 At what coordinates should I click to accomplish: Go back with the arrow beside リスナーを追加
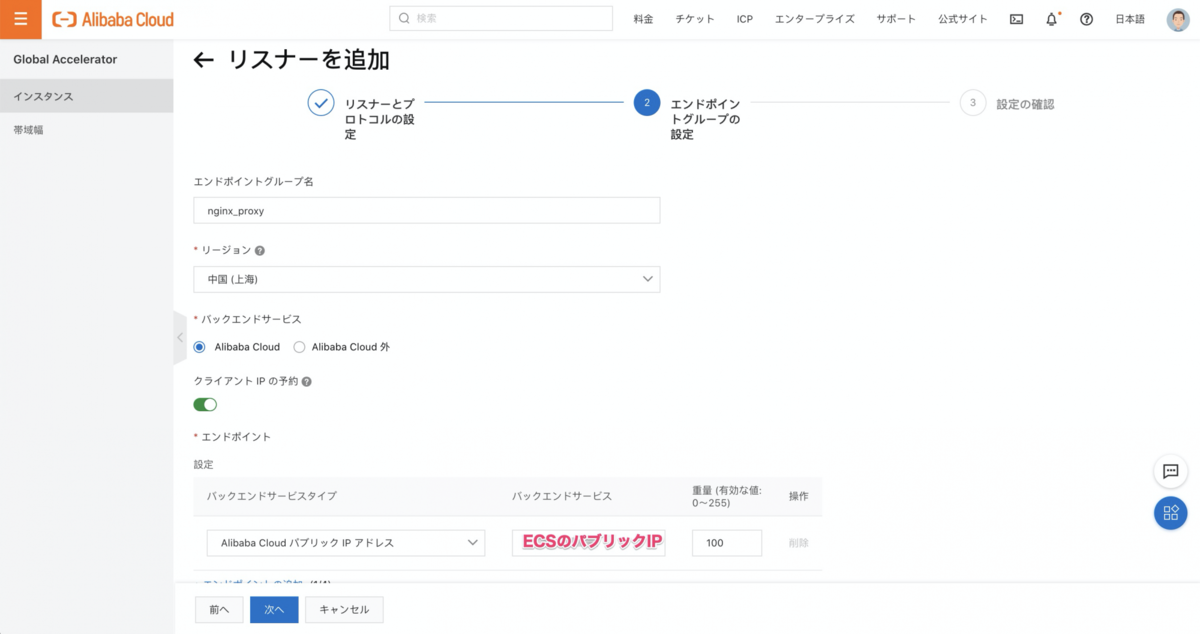pyautogui.click(x=204, y=60)
